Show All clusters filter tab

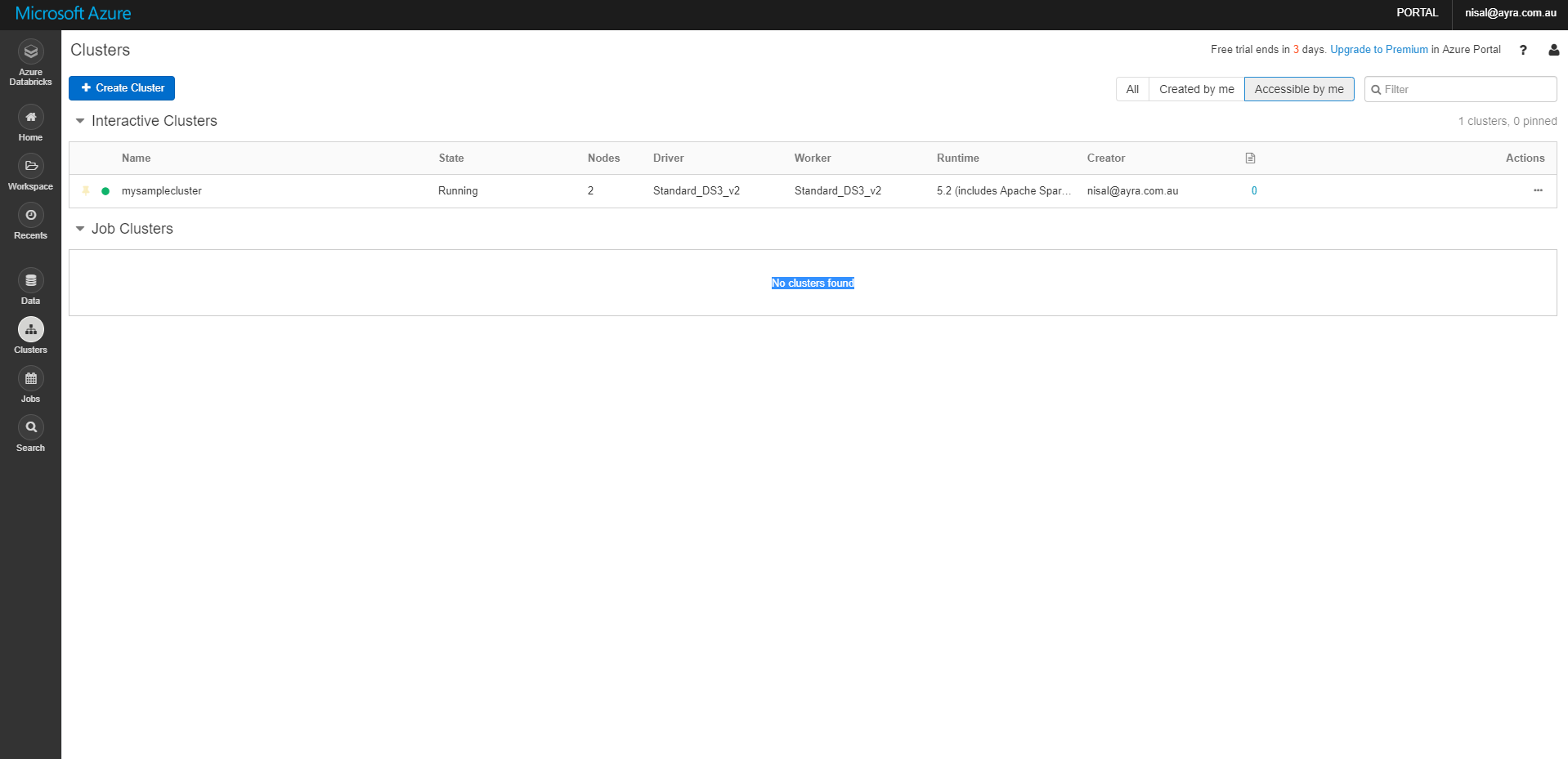[x=1132, y=89]
